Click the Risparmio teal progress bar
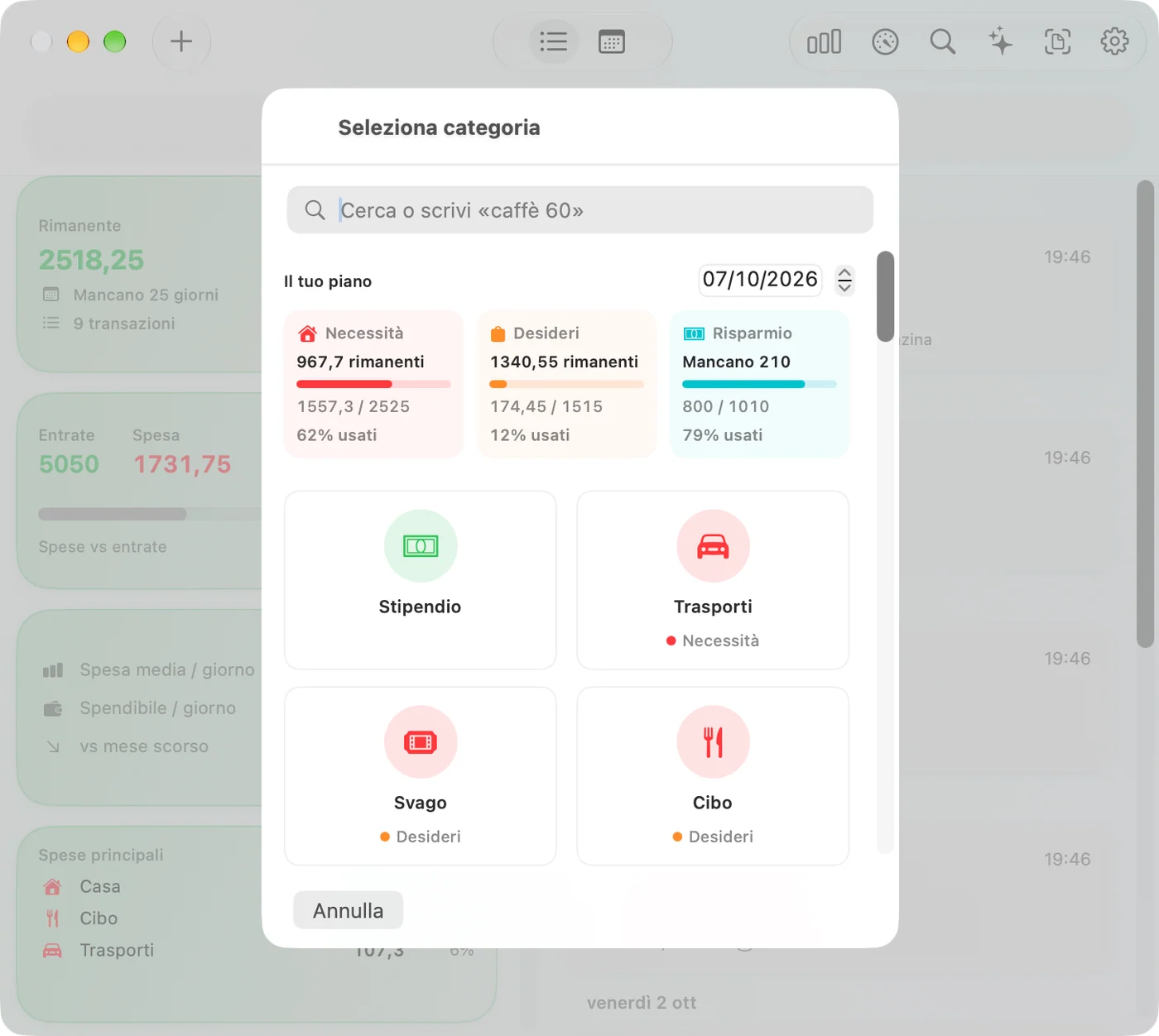The height and width of the screenshot is (1036, 1159). [x=759, y=384]
